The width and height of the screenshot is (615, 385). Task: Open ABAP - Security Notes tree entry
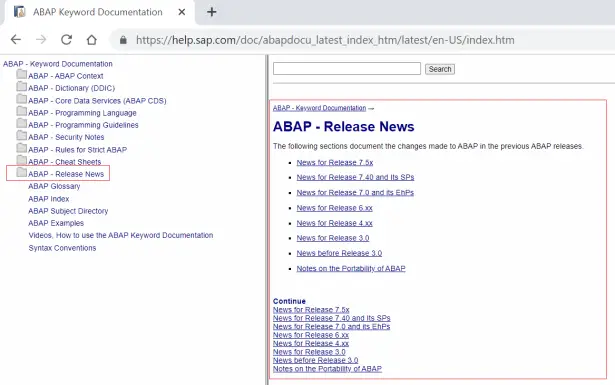[x=66, y=137]
